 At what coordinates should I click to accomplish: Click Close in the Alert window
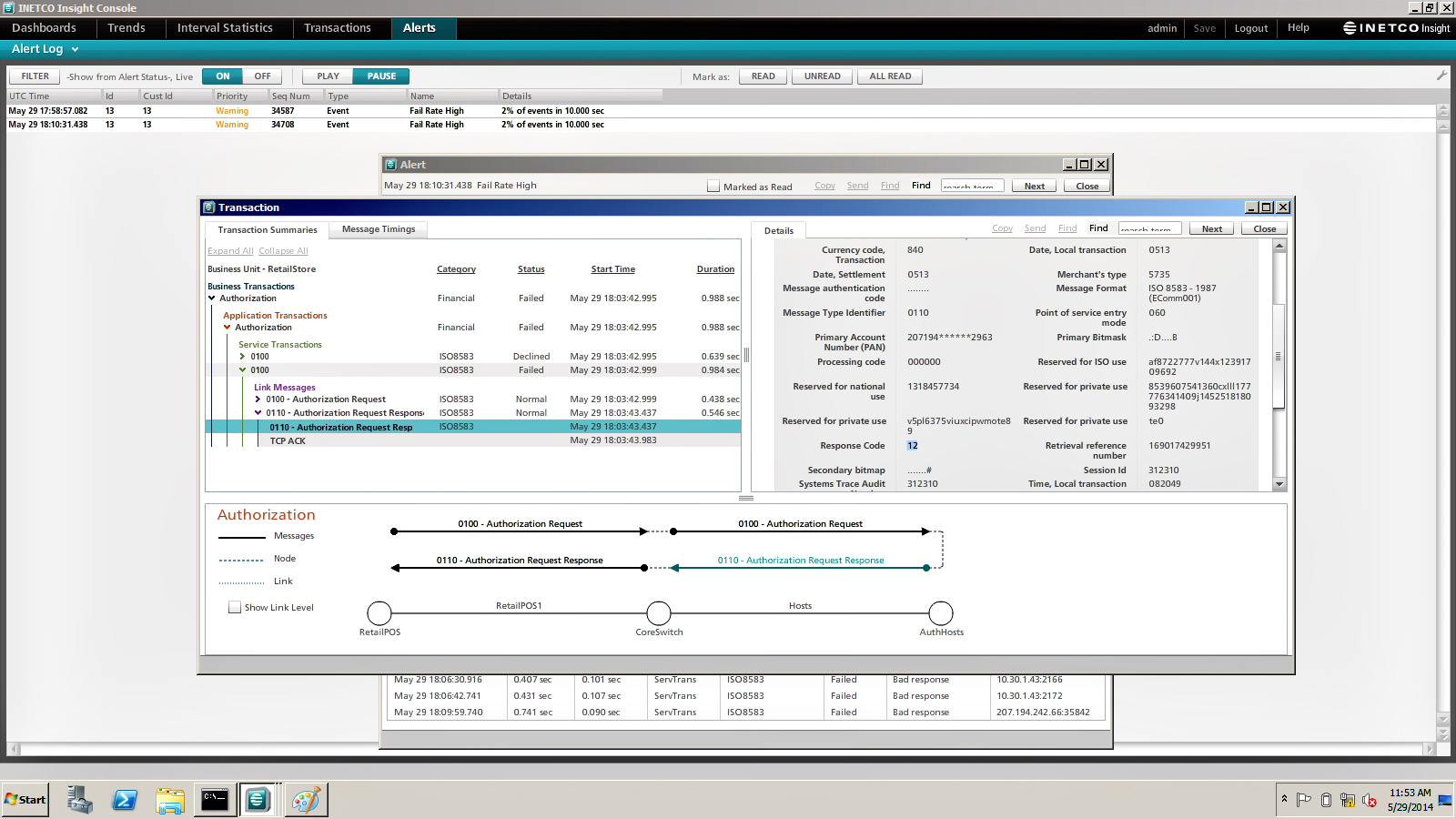[x=1087, y=186]
